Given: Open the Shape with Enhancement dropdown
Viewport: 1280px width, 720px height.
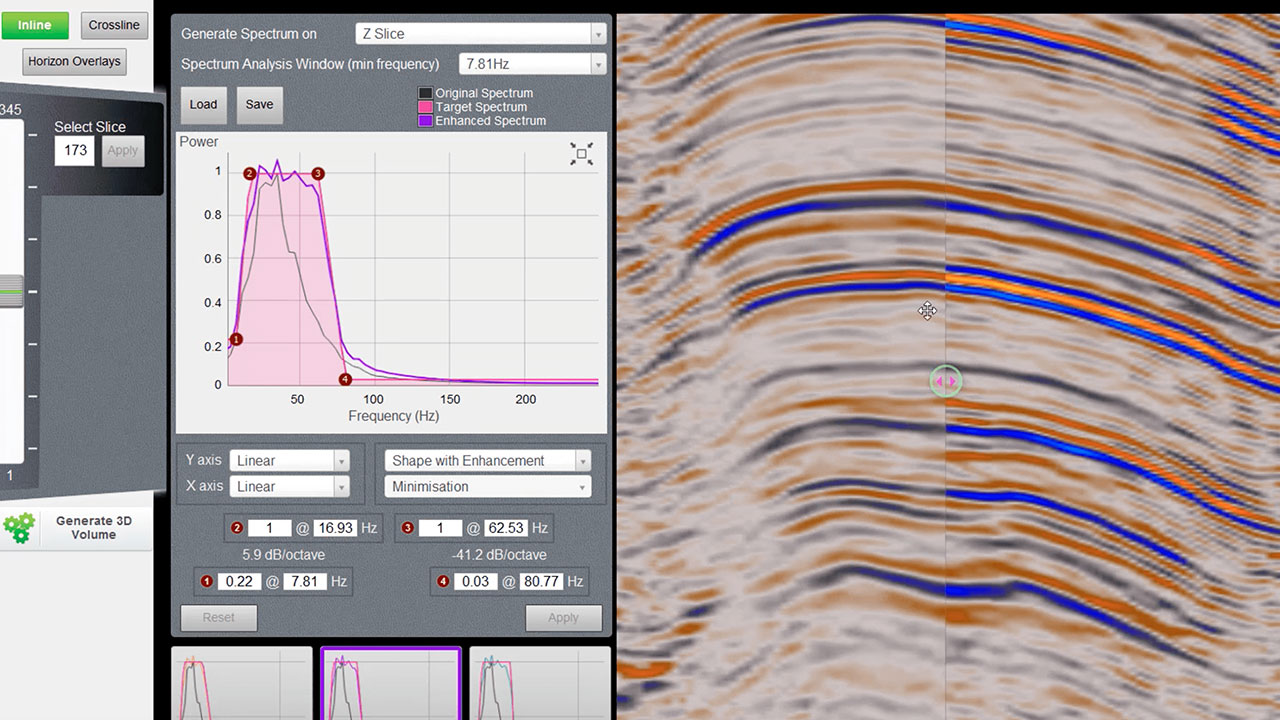Looking at the screenshot, I should (488, 461).
